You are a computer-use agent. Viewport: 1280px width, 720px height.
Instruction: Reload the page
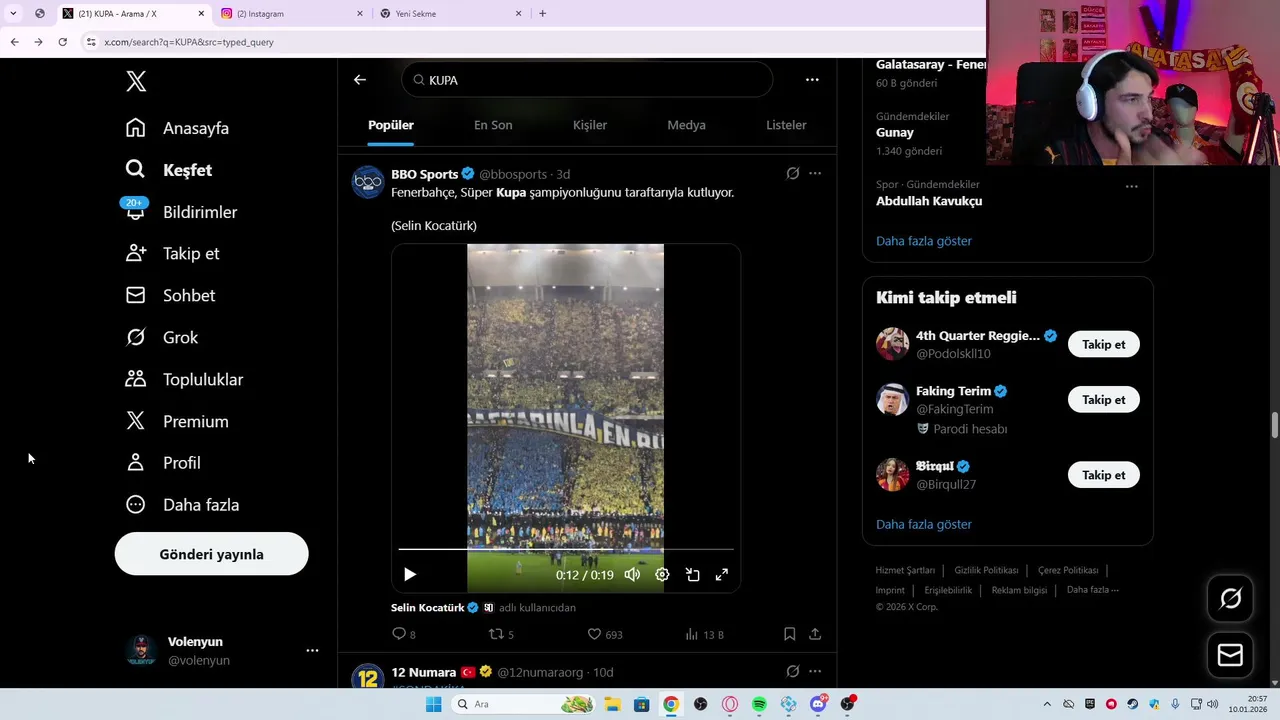coord(62,42)
